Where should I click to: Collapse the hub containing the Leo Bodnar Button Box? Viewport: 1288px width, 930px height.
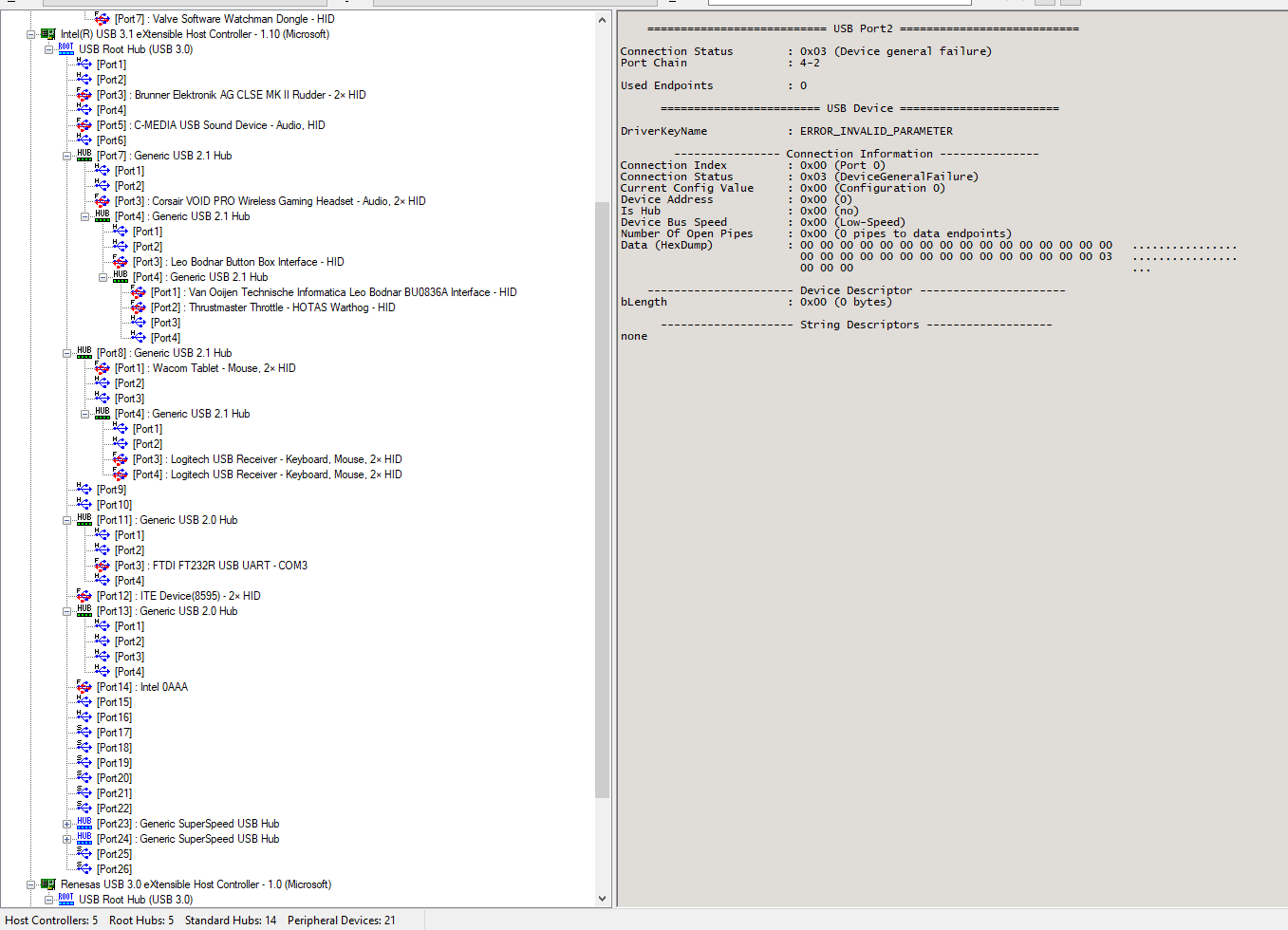click(x=84, y=216)
